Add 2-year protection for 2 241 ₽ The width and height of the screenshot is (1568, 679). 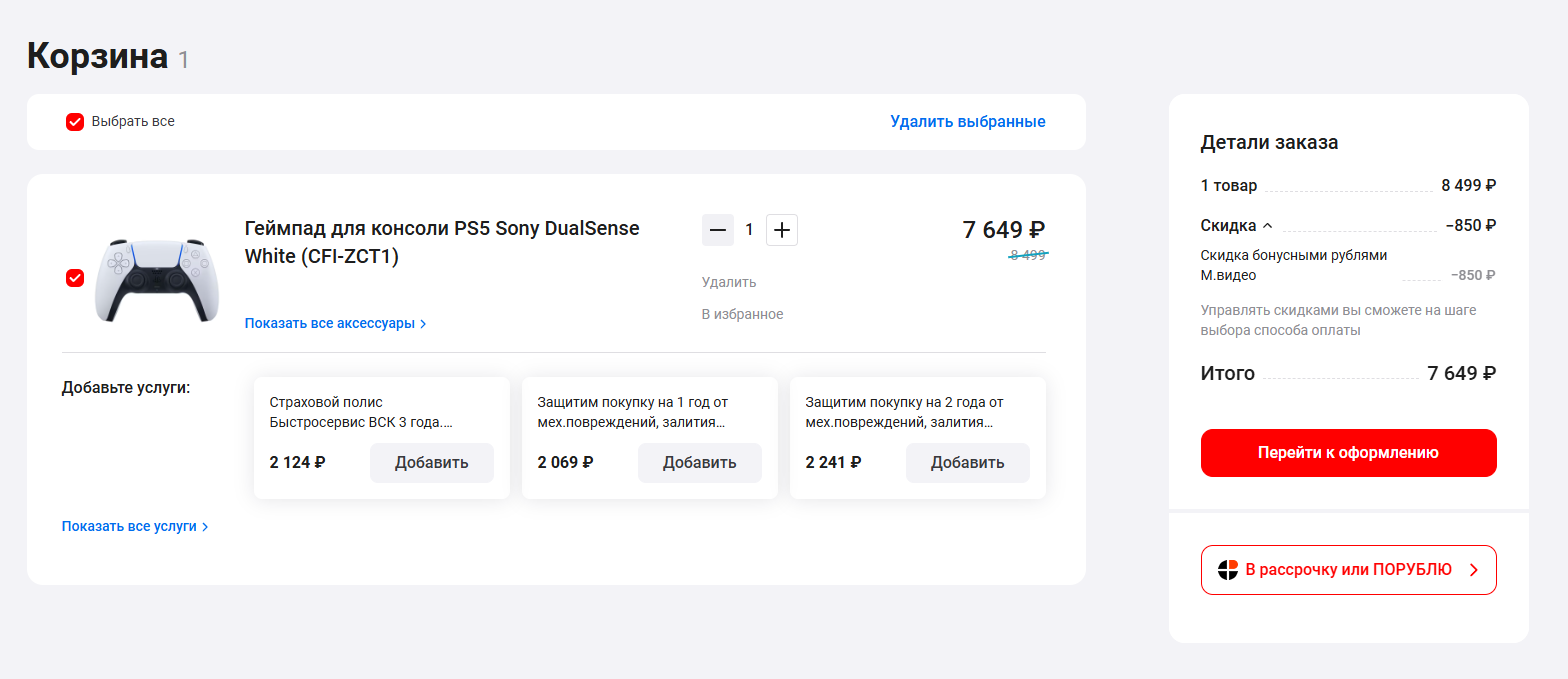[x=967, y=463]
